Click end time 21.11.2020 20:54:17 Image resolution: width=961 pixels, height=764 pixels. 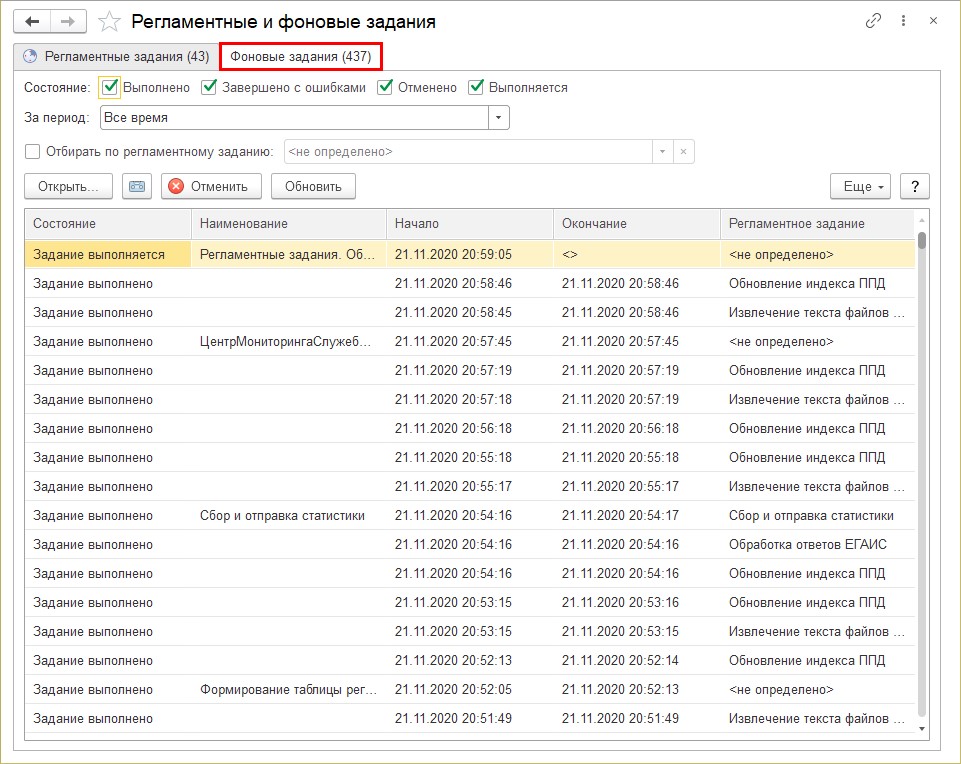click(620, 515)
